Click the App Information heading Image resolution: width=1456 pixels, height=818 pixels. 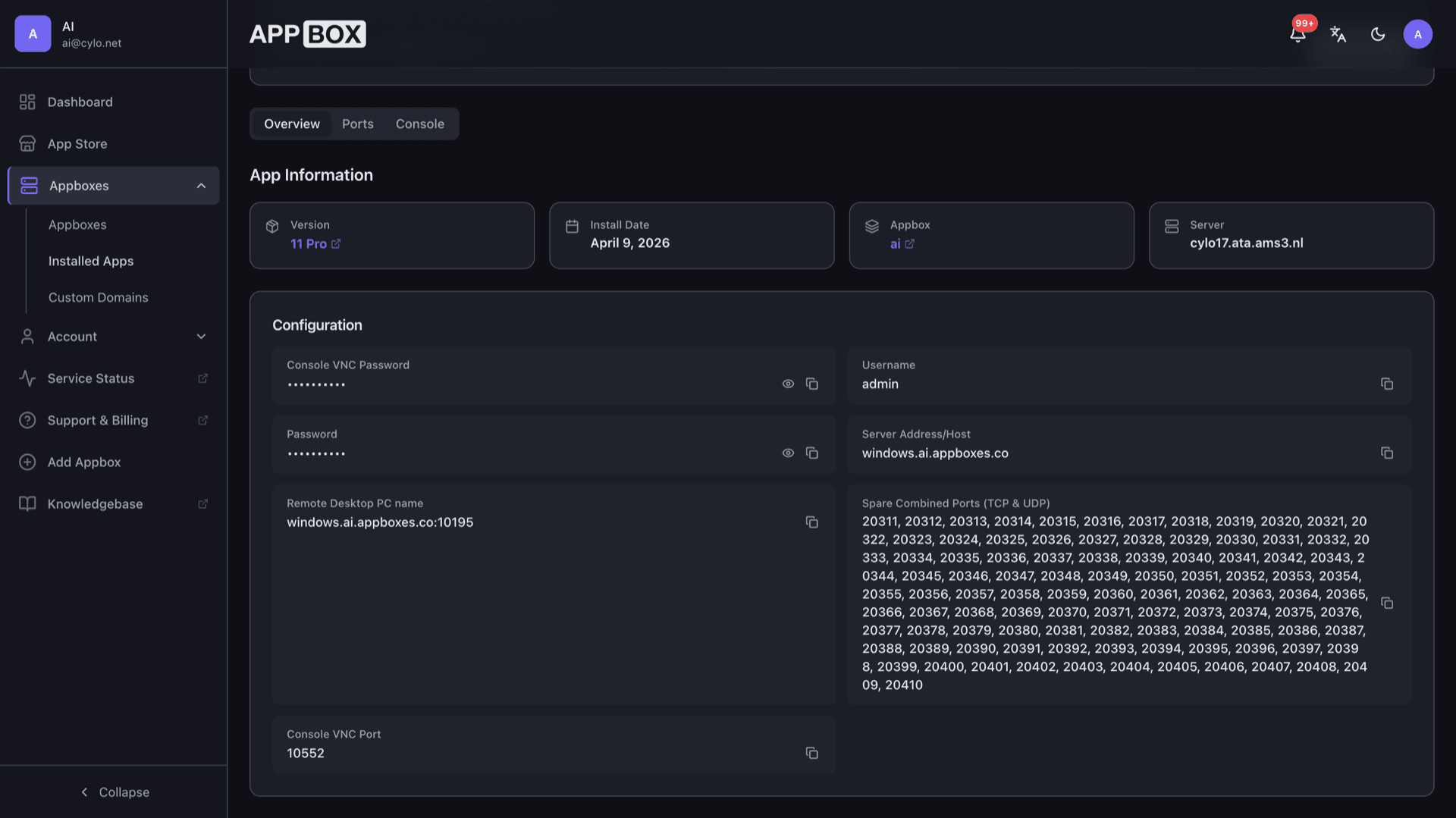pyautogui.click(x=312, y=175)
